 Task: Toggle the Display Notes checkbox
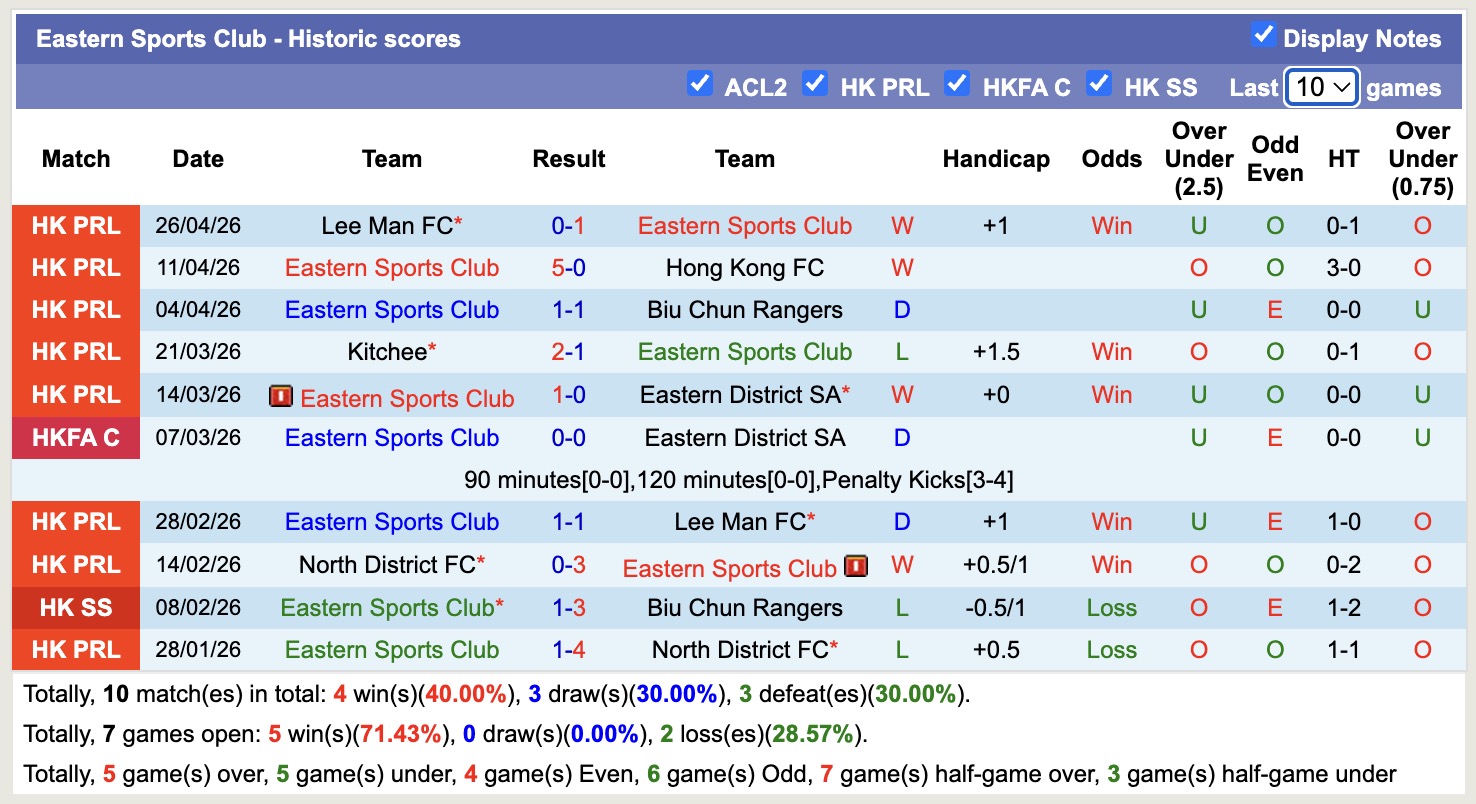1262,36
